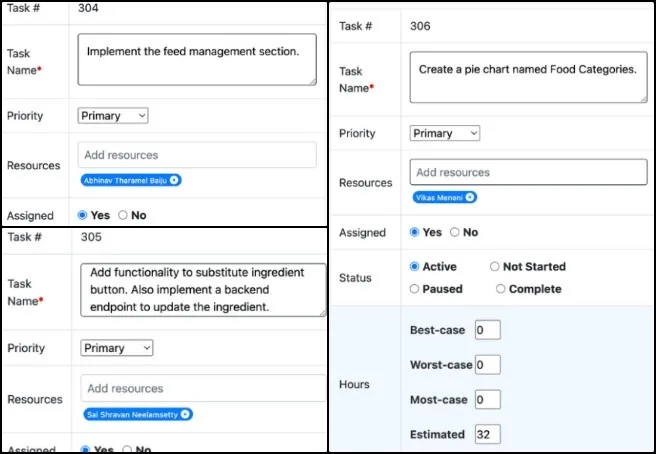656x454 pixels.
Task: Focus Add resources field in task 306
Action: 528,172
